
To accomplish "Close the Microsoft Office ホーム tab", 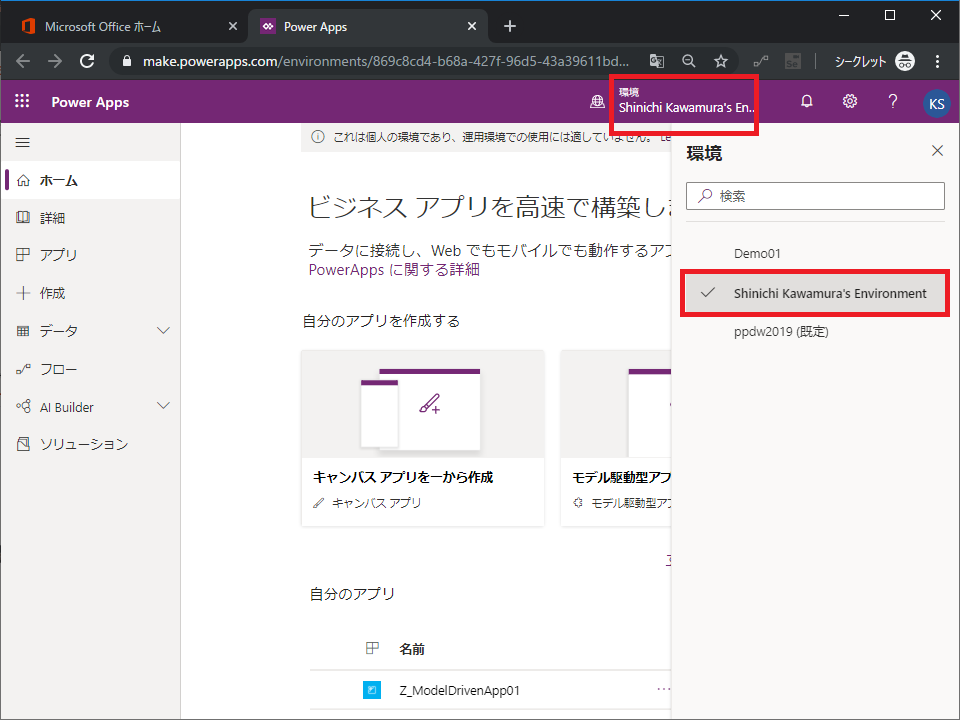I will [233, 26].
